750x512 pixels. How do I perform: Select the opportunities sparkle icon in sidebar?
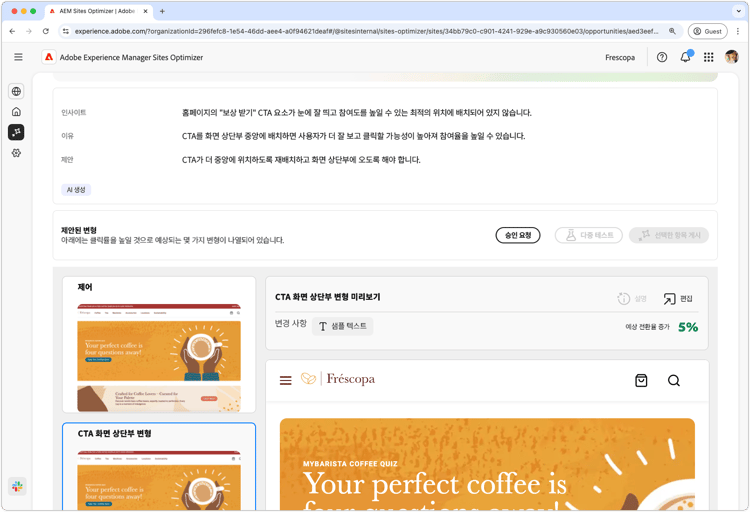(x=16, y=132)
